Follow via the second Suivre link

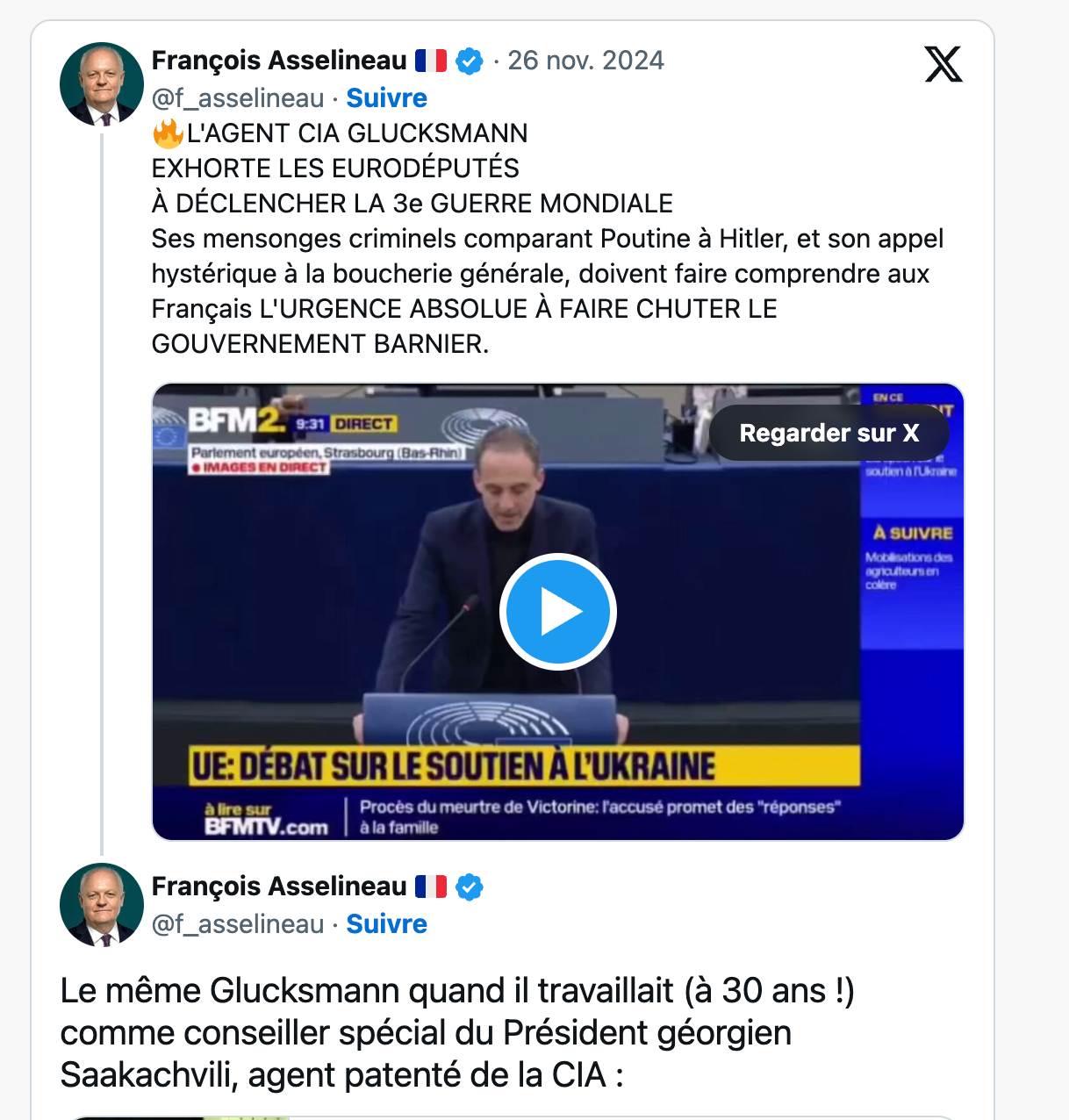coord(386,923)
